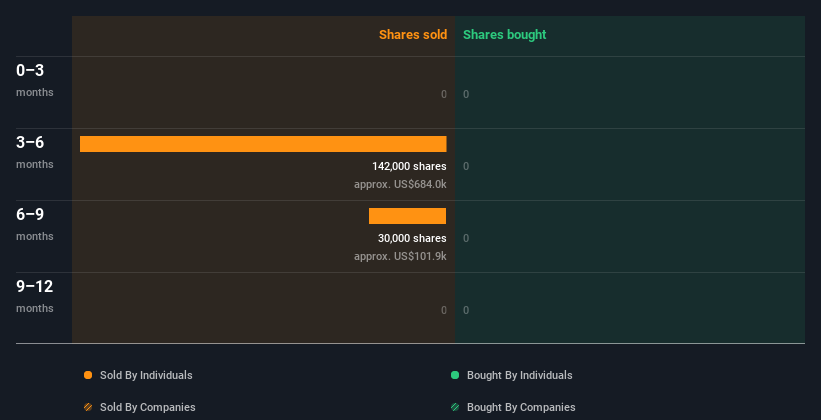Click the 30,000 shares label

click(x=412, y=238)
